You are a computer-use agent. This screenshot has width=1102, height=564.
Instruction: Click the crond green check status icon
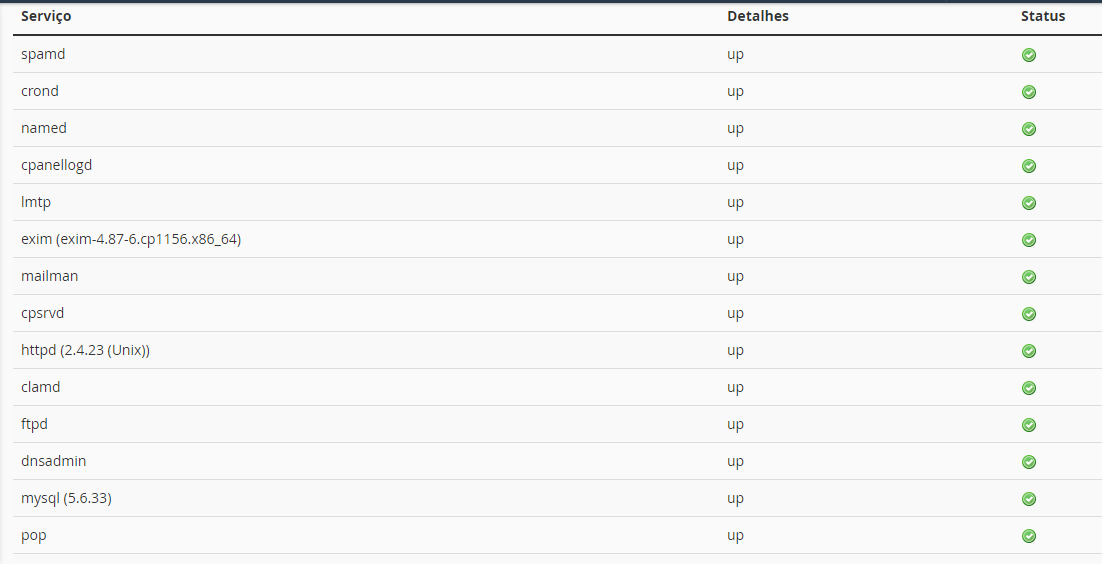click(1029, 92)
